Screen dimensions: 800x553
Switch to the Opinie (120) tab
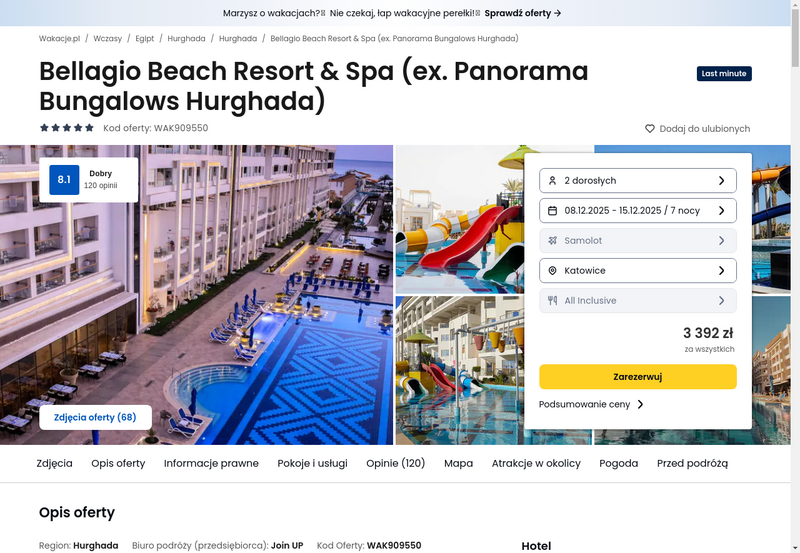(395, 463)
